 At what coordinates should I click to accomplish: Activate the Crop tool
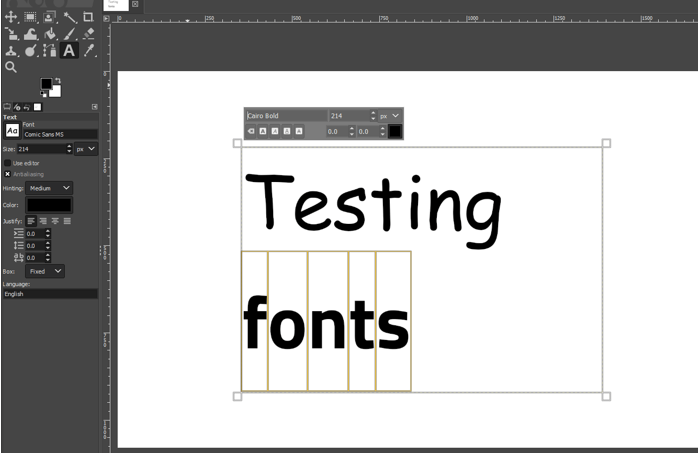(x=88, y=16)
